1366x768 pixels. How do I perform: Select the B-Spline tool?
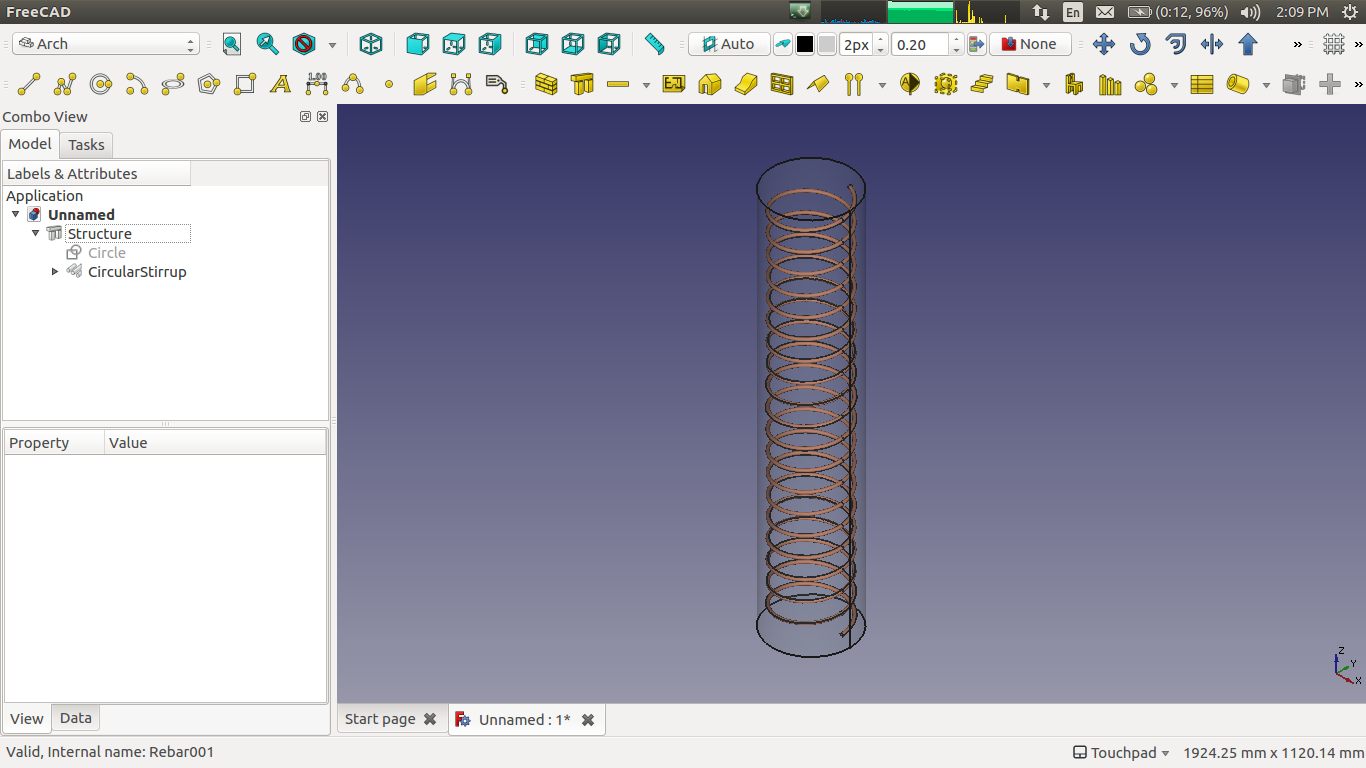tap(353, 84)
